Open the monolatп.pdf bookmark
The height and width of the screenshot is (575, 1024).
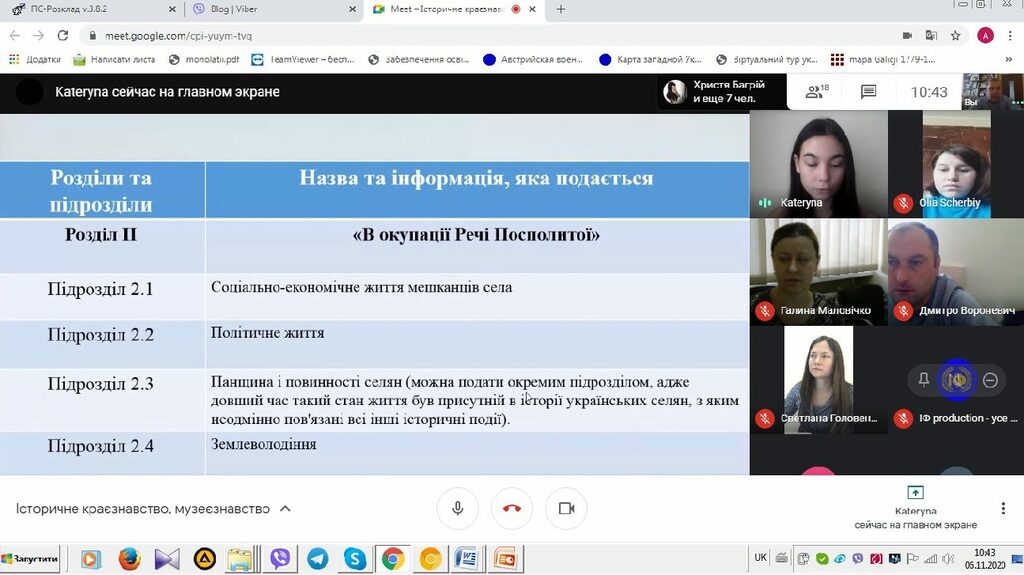tap(205, 59)
